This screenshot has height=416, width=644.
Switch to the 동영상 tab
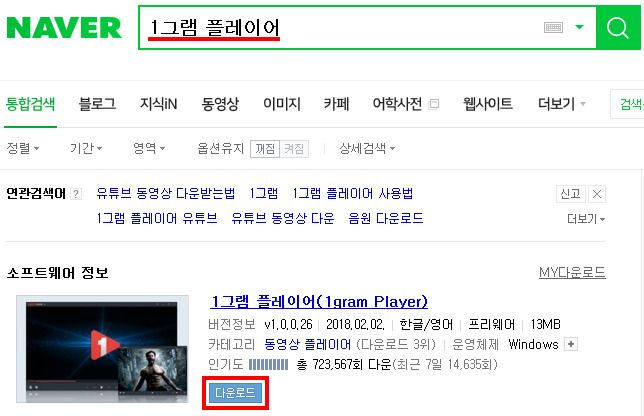pos(220,104)
